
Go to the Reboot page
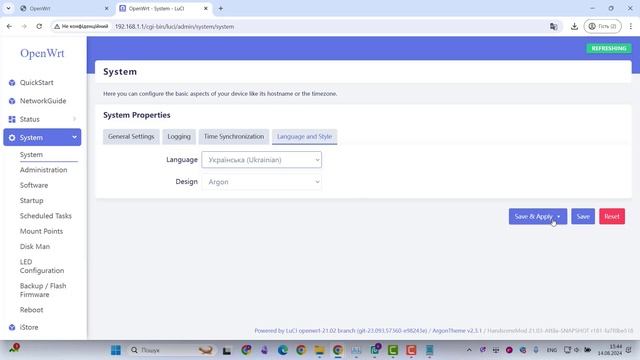tap(31, 310)
